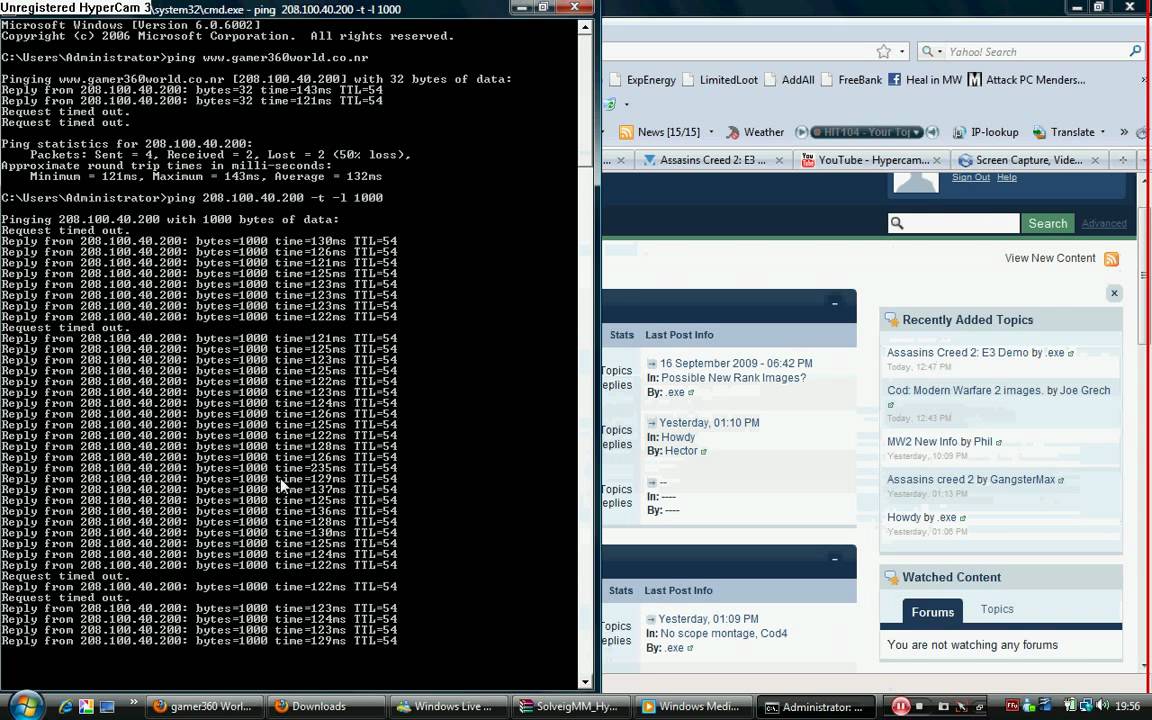Screen dimensions: 1152x720
Task: Open Possible New Rank Images? post link
Action: [x=733, y=378]
